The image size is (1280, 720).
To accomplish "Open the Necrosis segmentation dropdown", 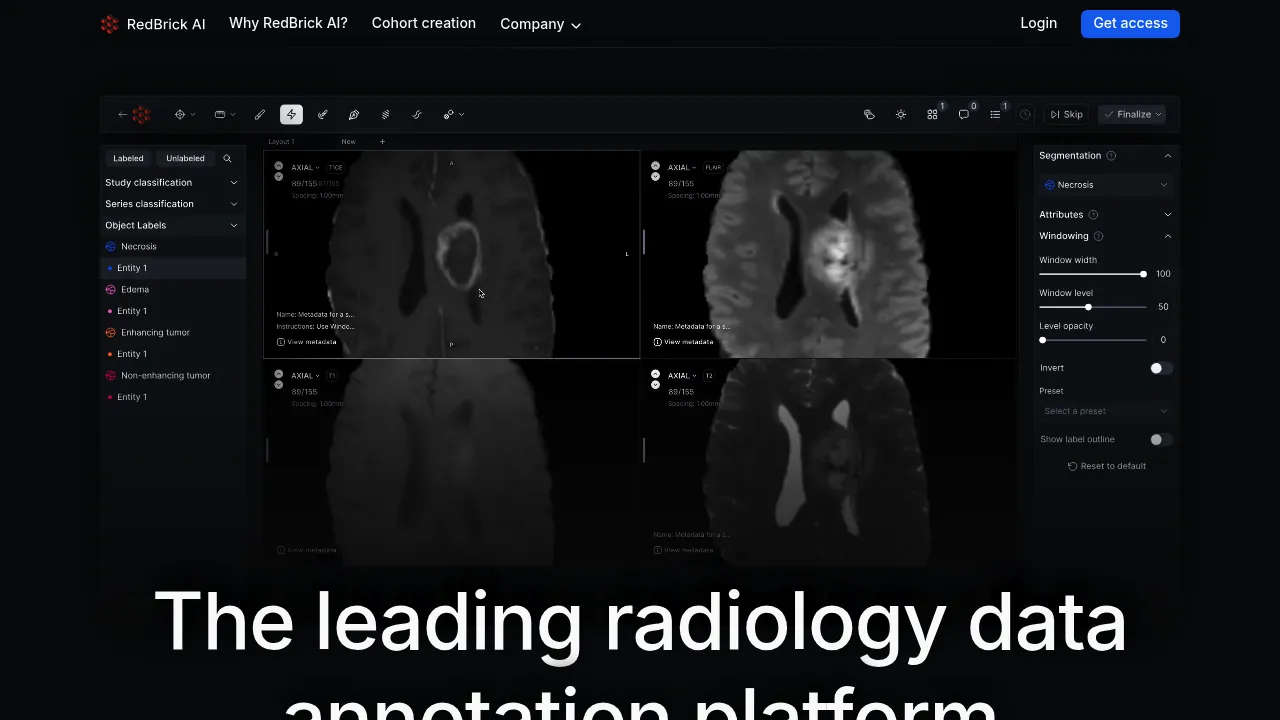I will click(x=1105, y=185).
